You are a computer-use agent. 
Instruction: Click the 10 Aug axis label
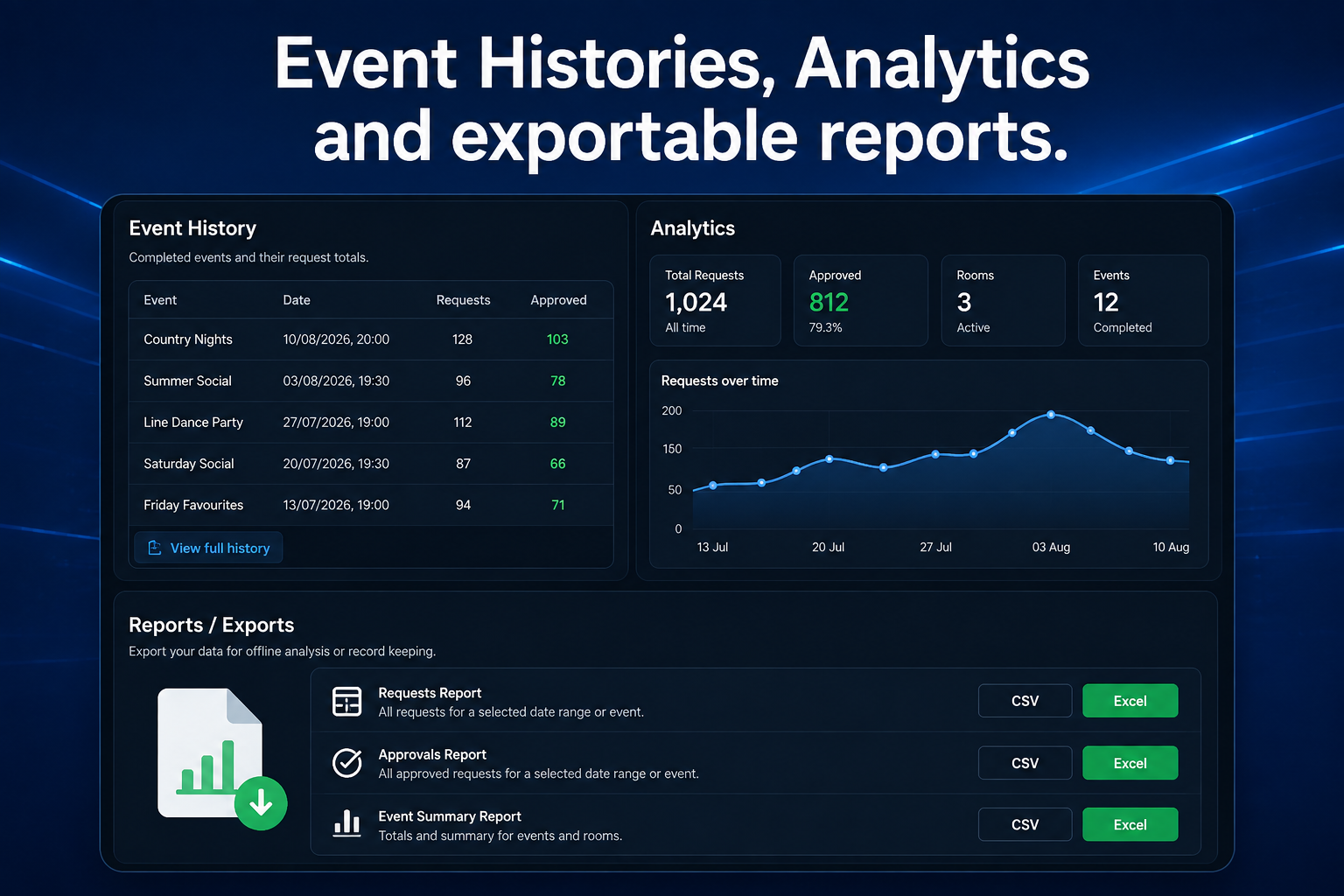[x=1171, y=547]
